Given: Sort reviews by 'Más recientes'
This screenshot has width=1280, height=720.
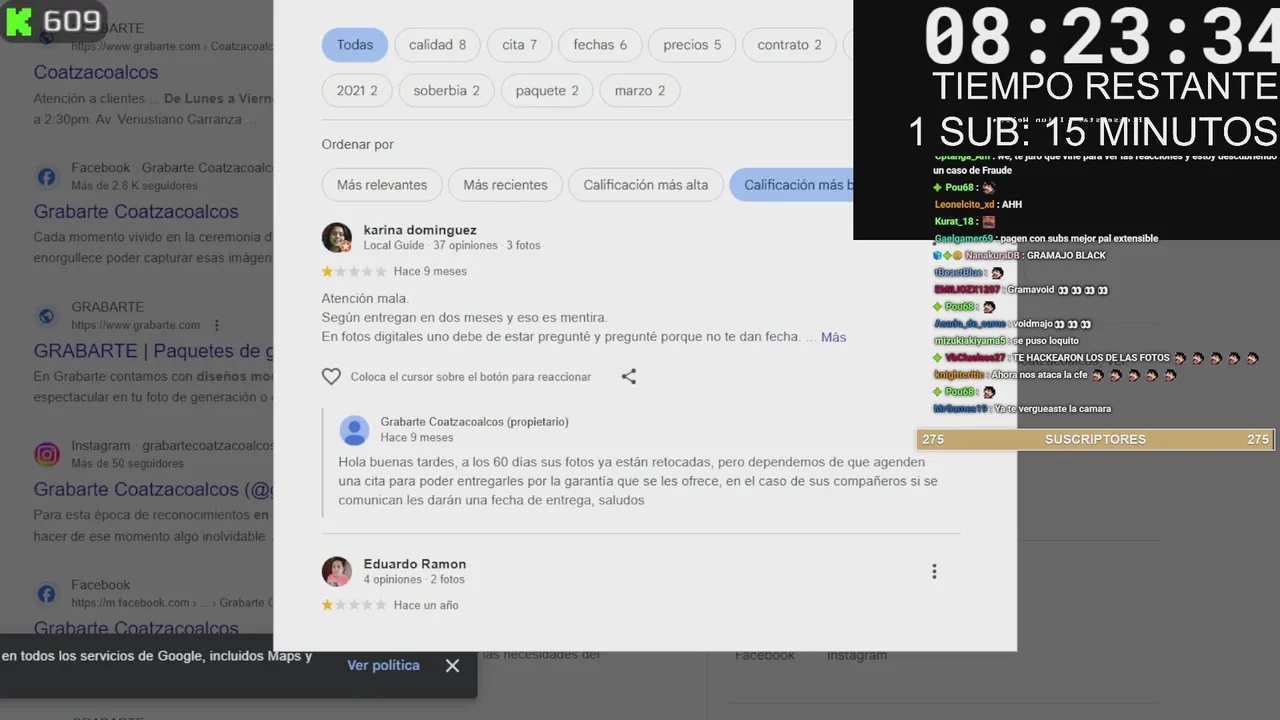Looking at the screenshot, I should [506, 185].
